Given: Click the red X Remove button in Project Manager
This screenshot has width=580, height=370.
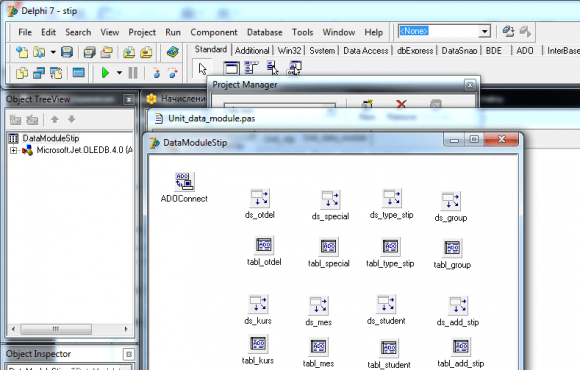Looking at the screenshot, I should [x=401, y=104].
